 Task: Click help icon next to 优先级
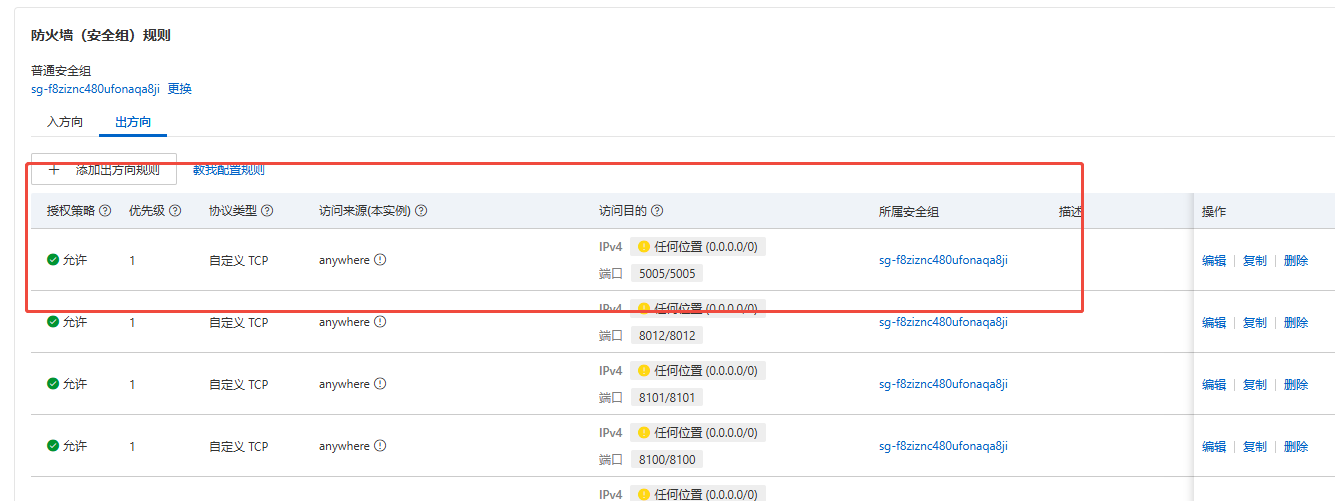click(175, 211)
